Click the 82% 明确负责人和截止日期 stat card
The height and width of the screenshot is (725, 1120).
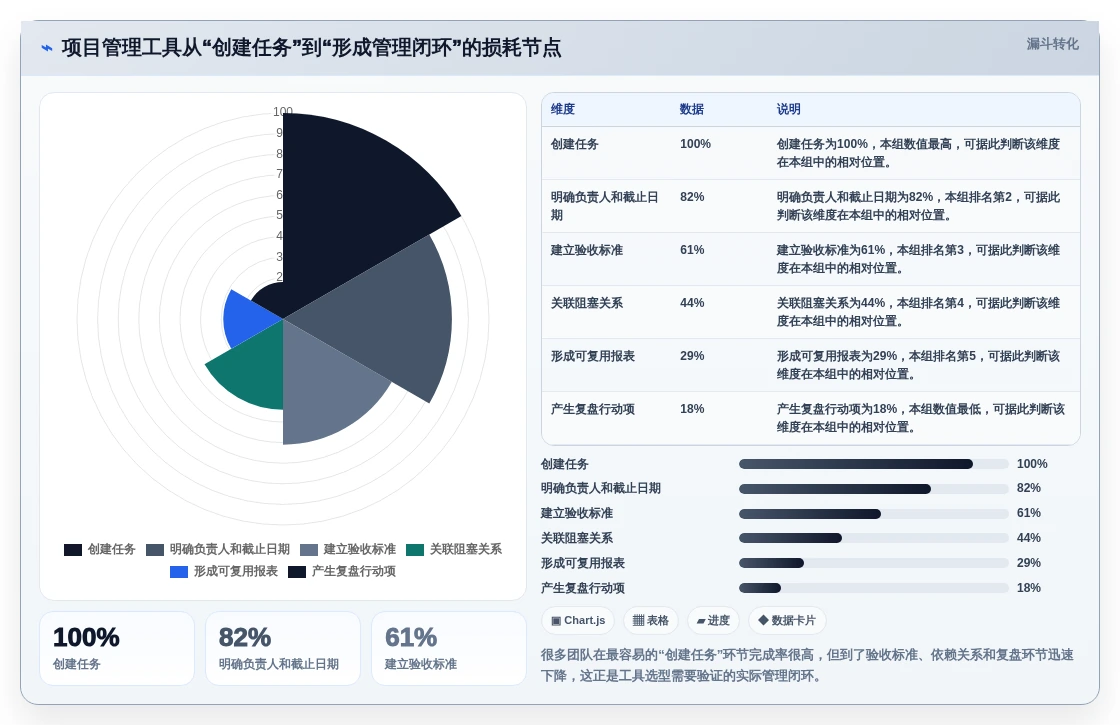point(283,649)
